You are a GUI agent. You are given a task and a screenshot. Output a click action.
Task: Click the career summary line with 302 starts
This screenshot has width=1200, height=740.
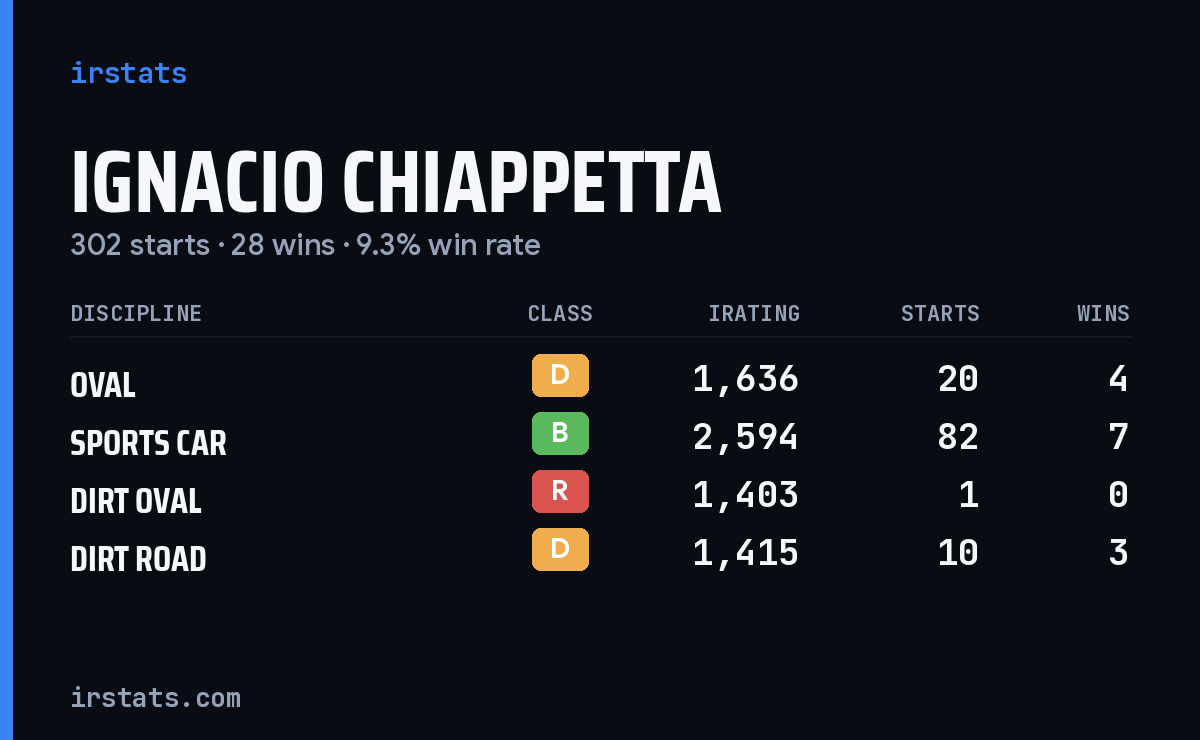pos(305,245)
